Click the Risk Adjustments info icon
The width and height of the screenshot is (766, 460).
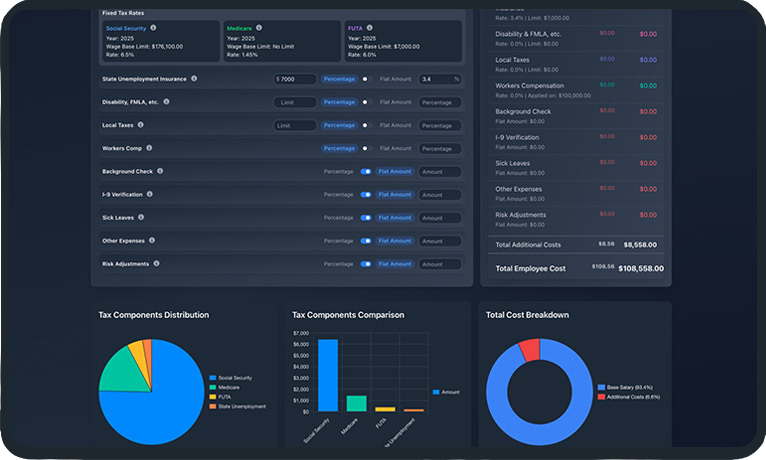[157, 264]
